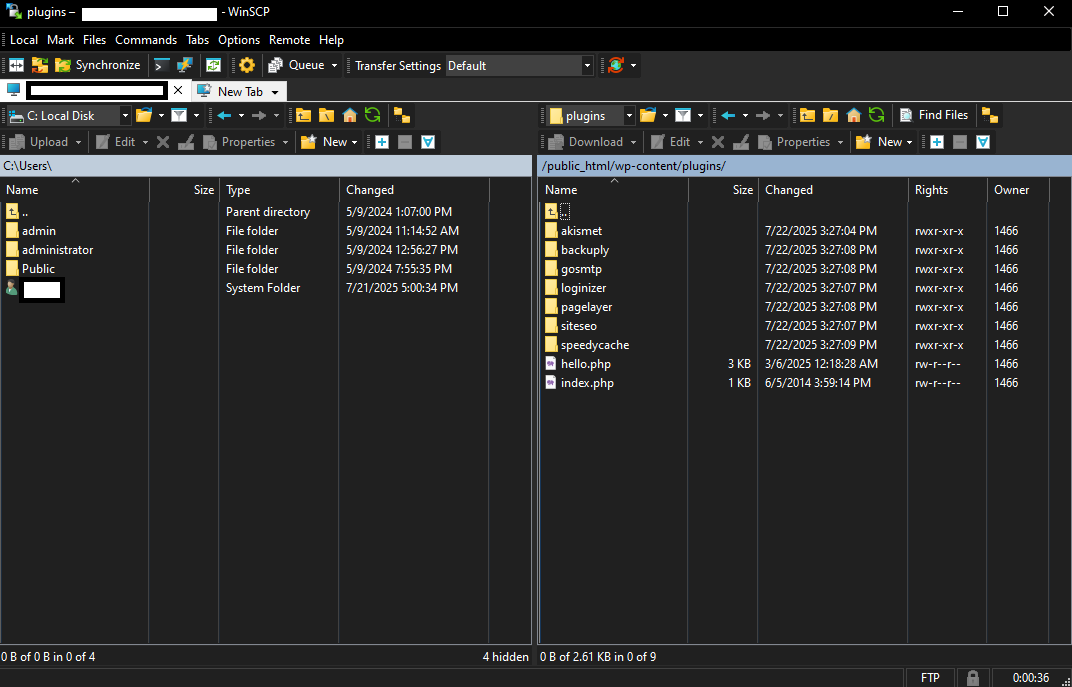Go to local home directory icon

350,115
